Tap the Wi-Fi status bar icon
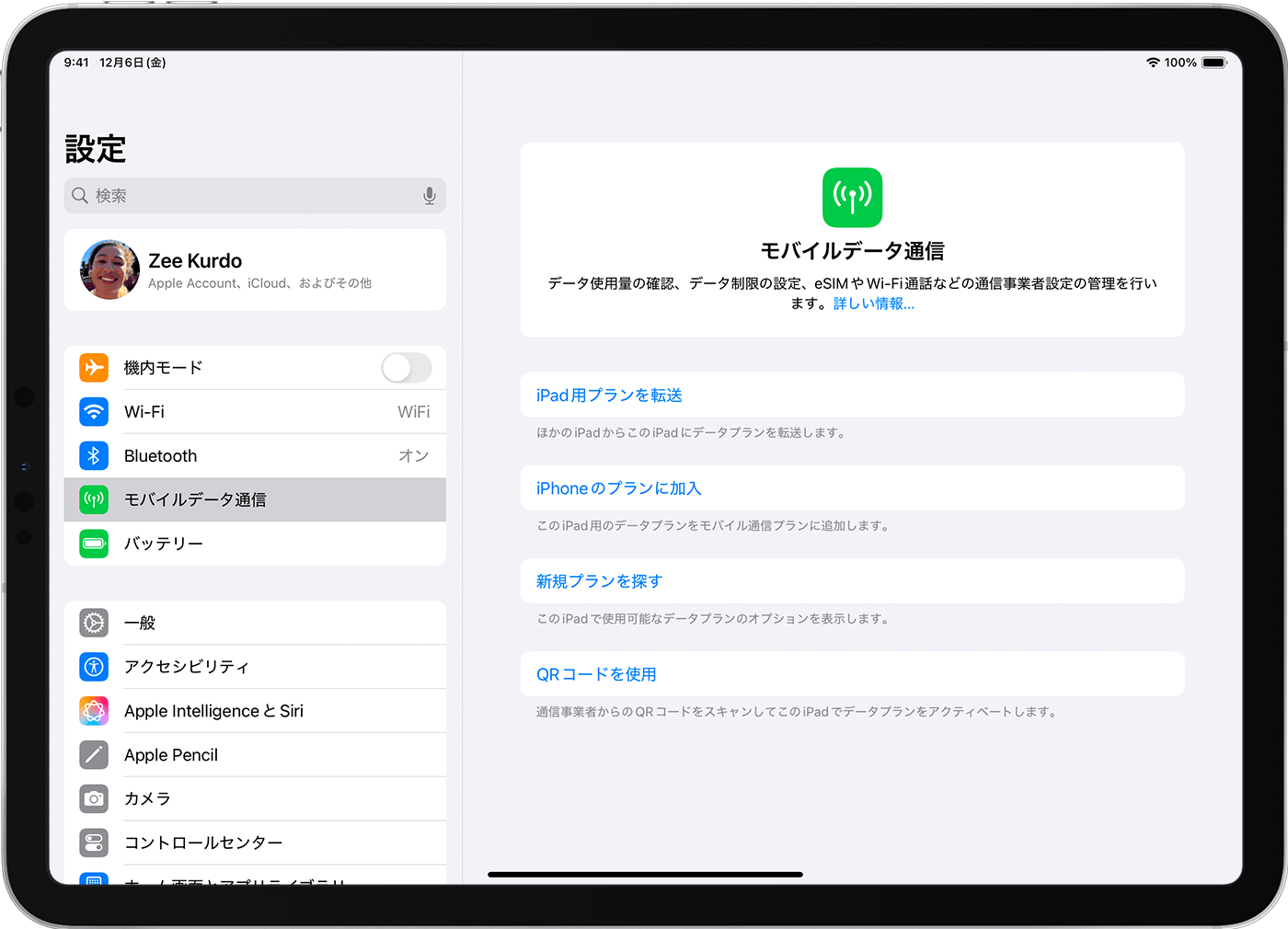Screen dimensions: 1288x929 (1153, 63)
